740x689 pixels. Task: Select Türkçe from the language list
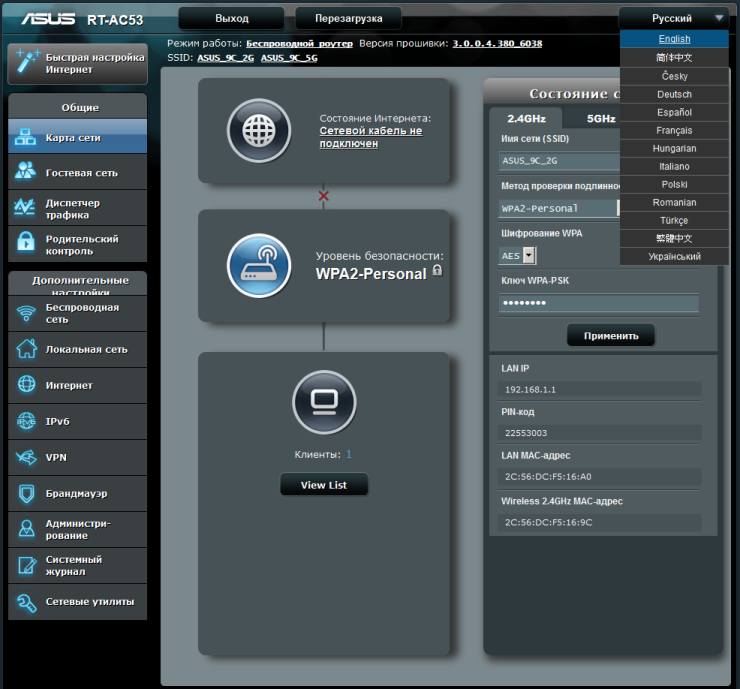[674, 220]
